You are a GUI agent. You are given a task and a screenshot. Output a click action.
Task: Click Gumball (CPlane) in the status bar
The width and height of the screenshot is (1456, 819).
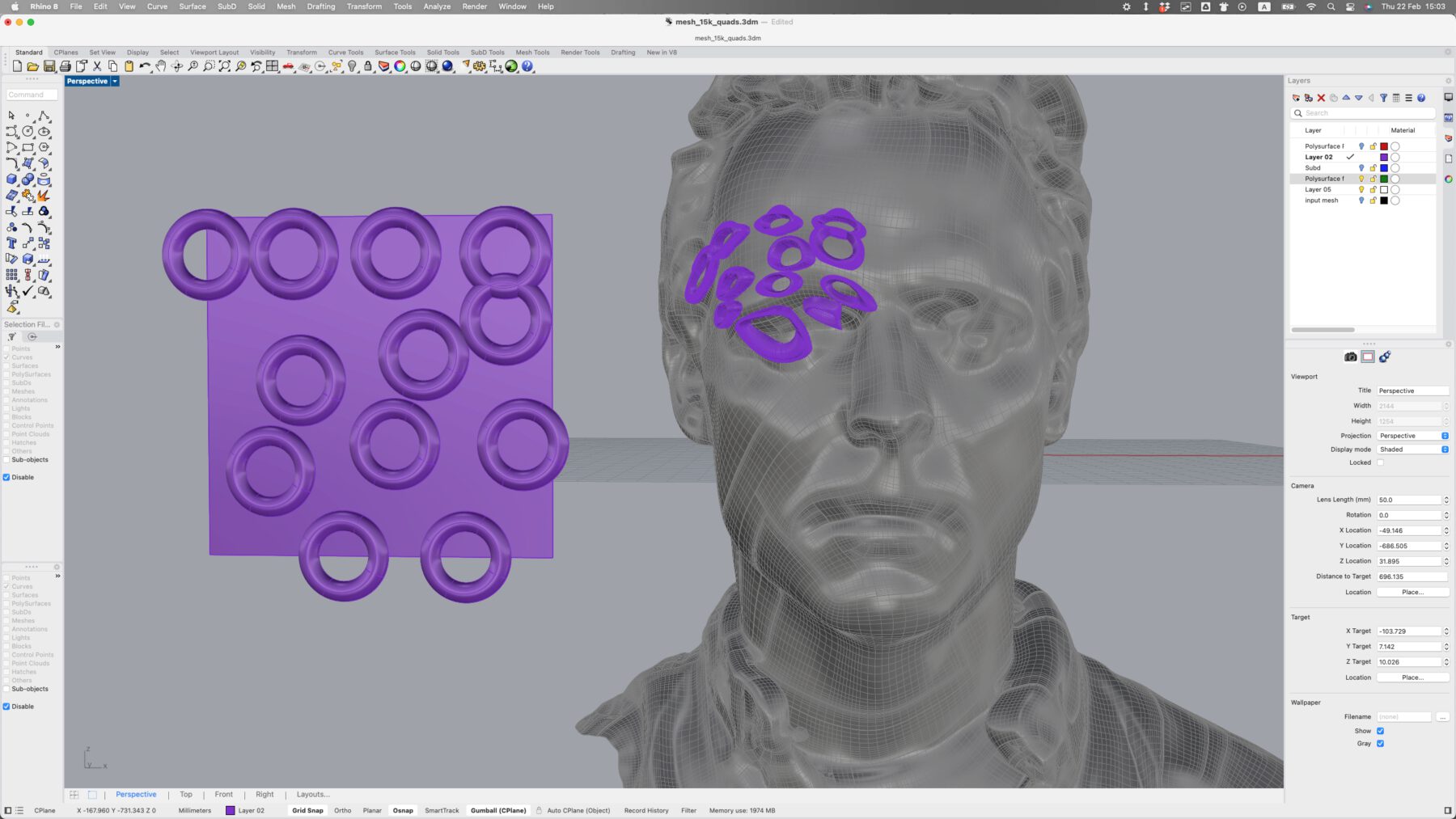(x=498, y=810)
